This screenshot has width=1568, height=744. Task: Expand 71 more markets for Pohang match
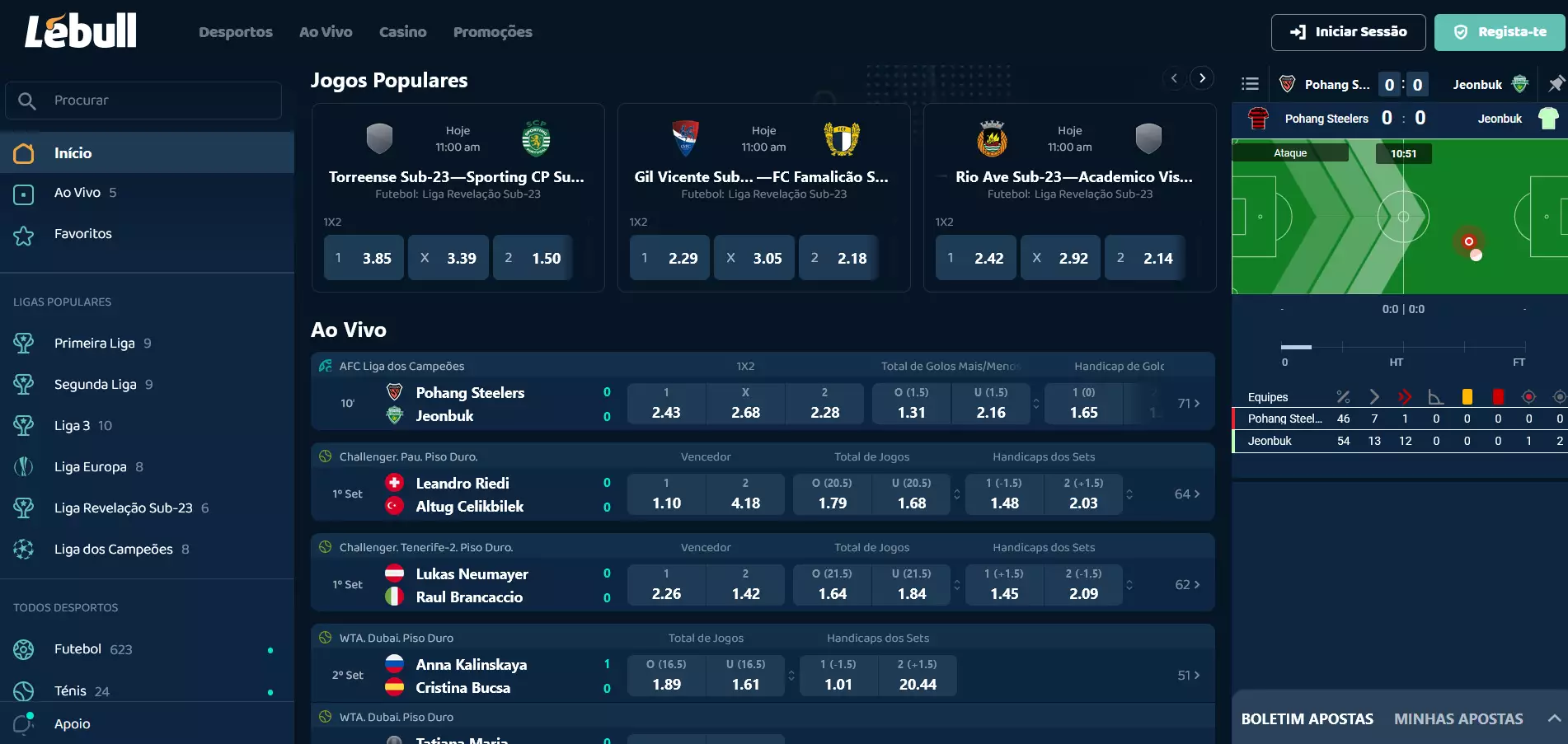tap(1188, 404)
